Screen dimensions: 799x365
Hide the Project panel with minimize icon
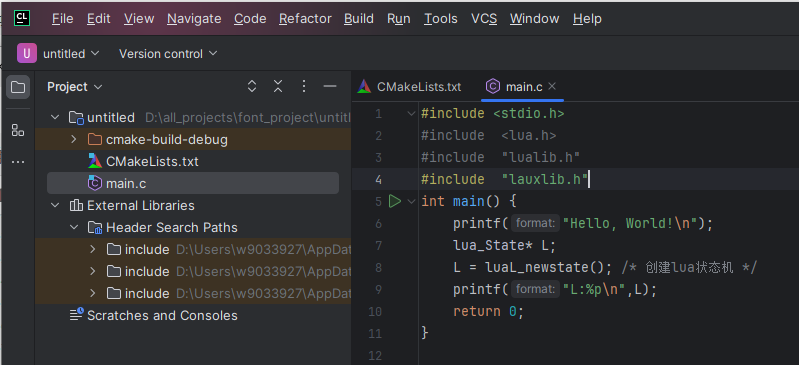pyautogui.click(x=330, y=87)
